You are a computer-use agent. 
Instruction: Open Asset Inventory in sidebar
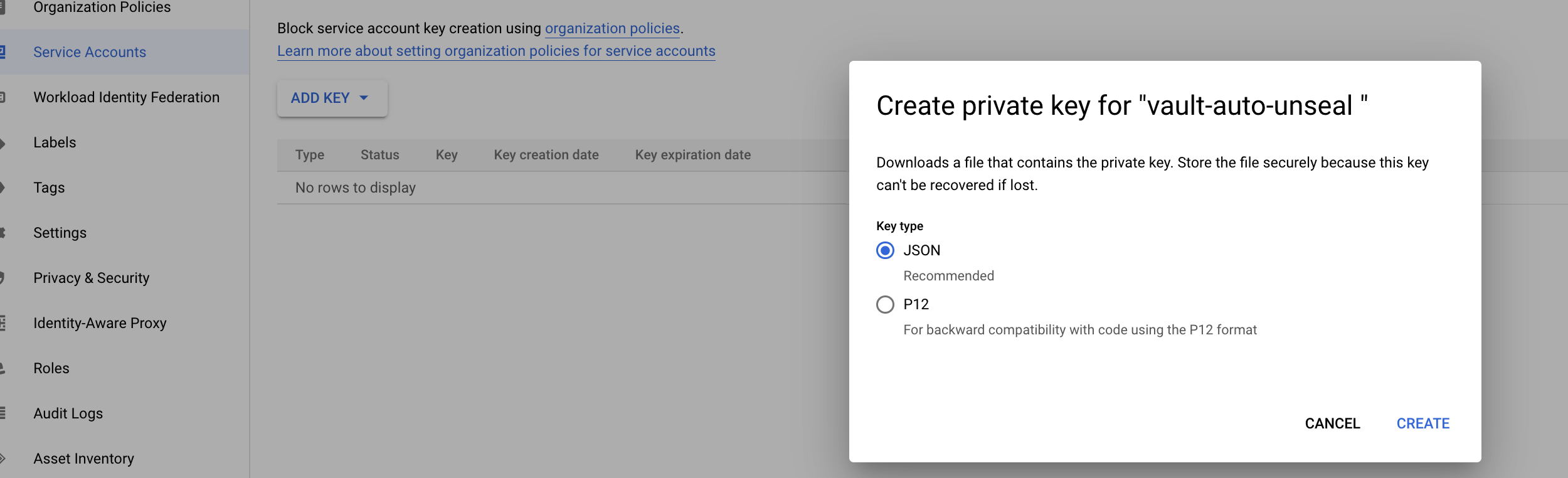point(83,459)
